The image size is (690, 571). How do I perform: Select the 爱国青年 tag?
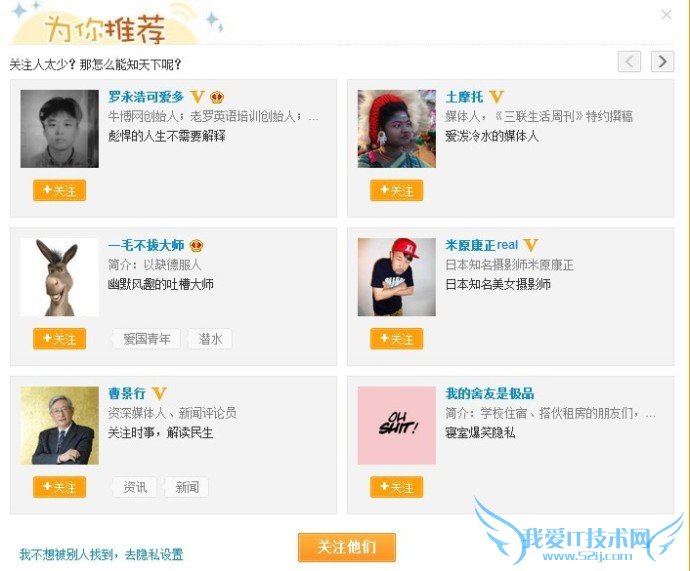point(146,339)
